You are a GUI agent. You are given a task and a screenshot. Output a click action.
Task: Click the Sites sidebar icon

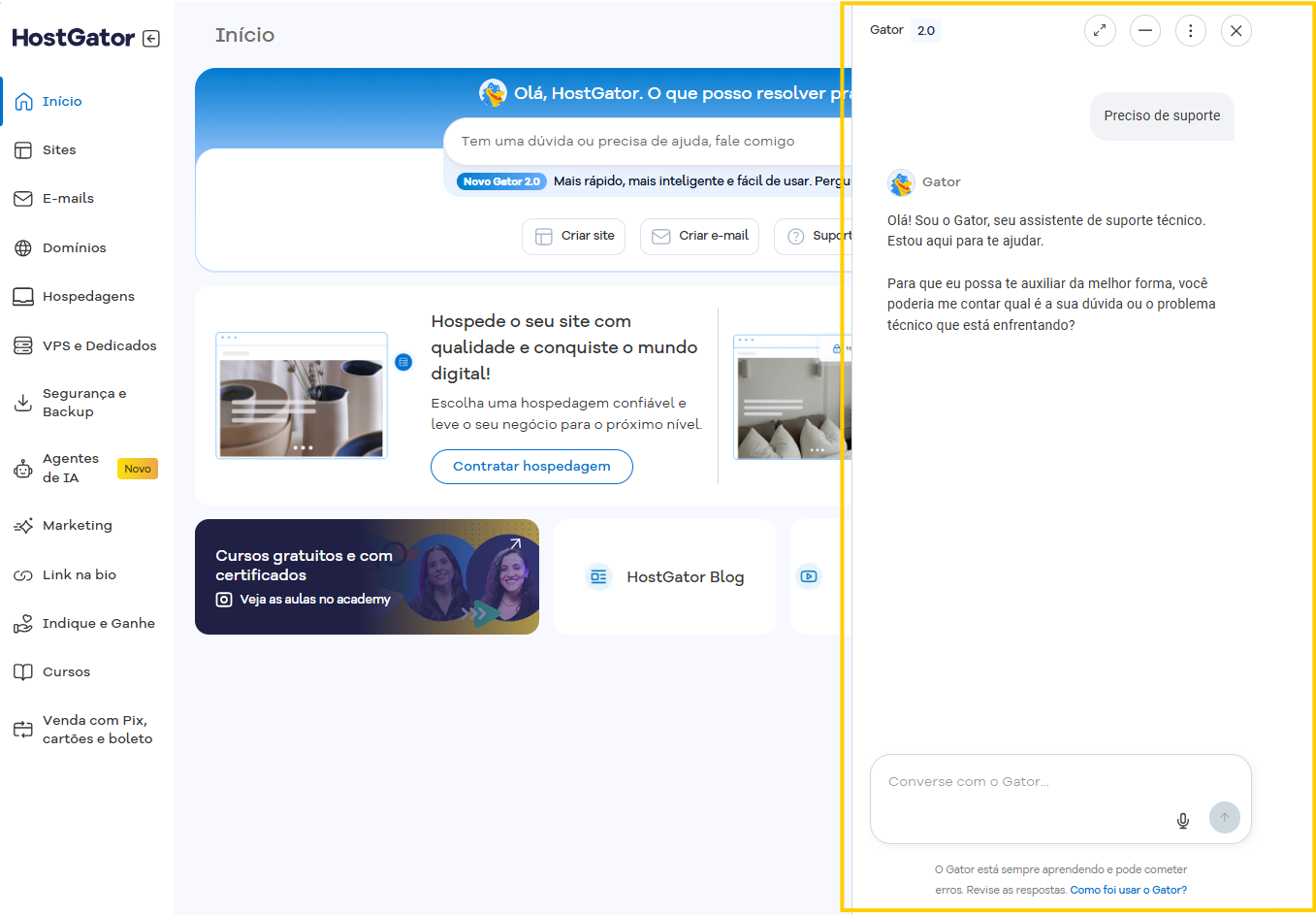[x=23, y=149]
